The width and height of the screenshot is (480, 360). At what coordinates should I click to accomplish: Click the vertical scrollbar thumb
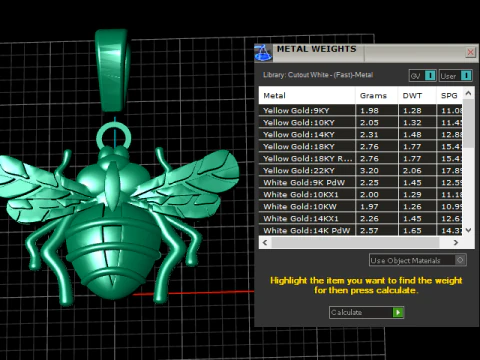[468, 123]
